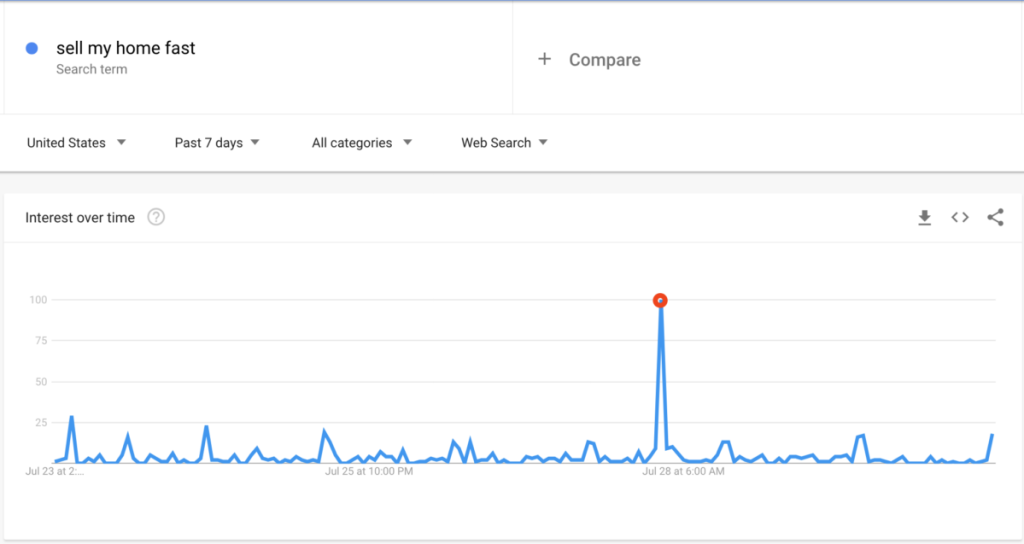
Task: Click the embed code icon
Action: point(960,218)
